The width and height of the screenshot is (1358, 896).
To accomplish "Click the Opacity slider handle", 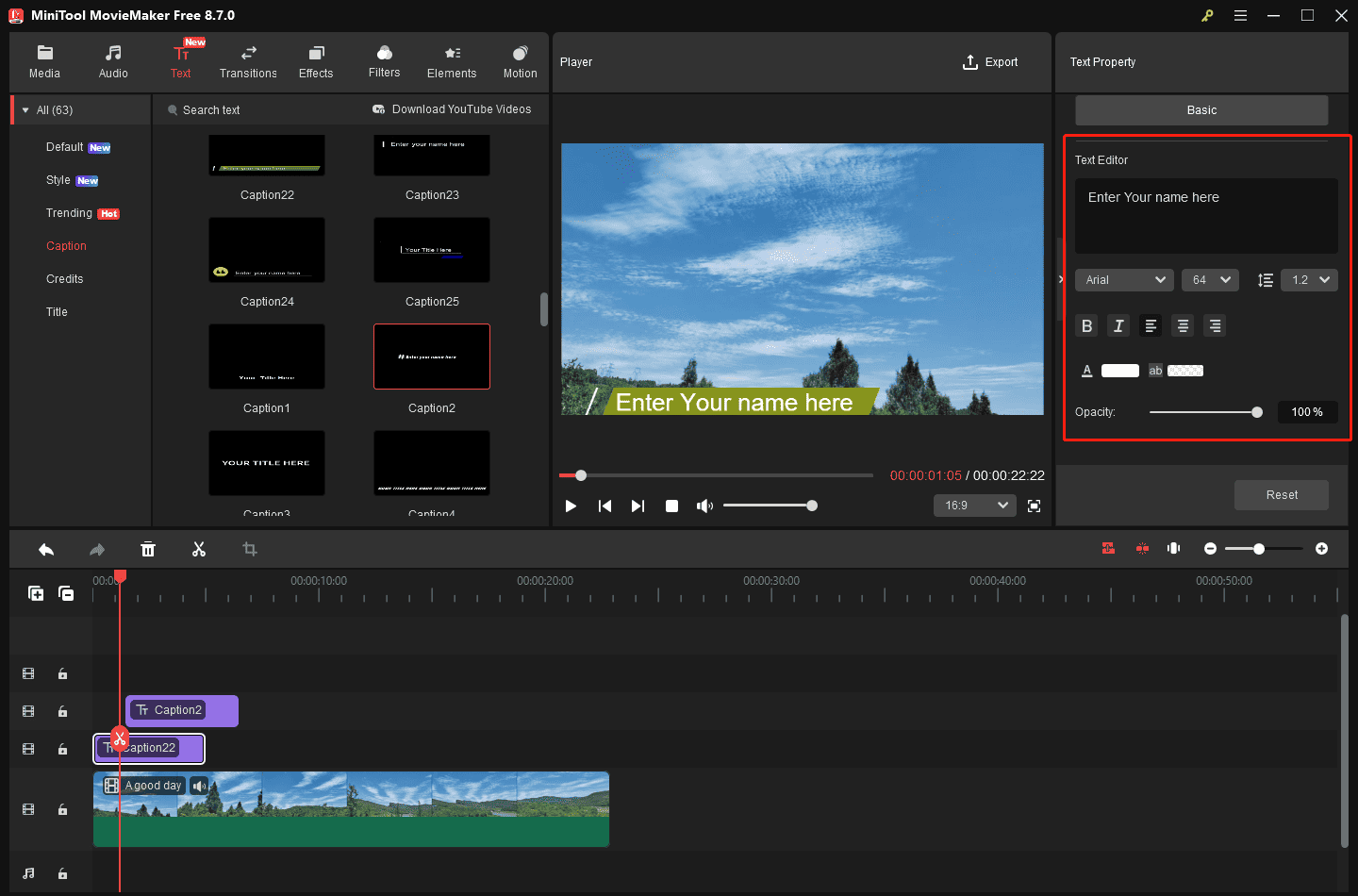I will (x=1257, y=412).
